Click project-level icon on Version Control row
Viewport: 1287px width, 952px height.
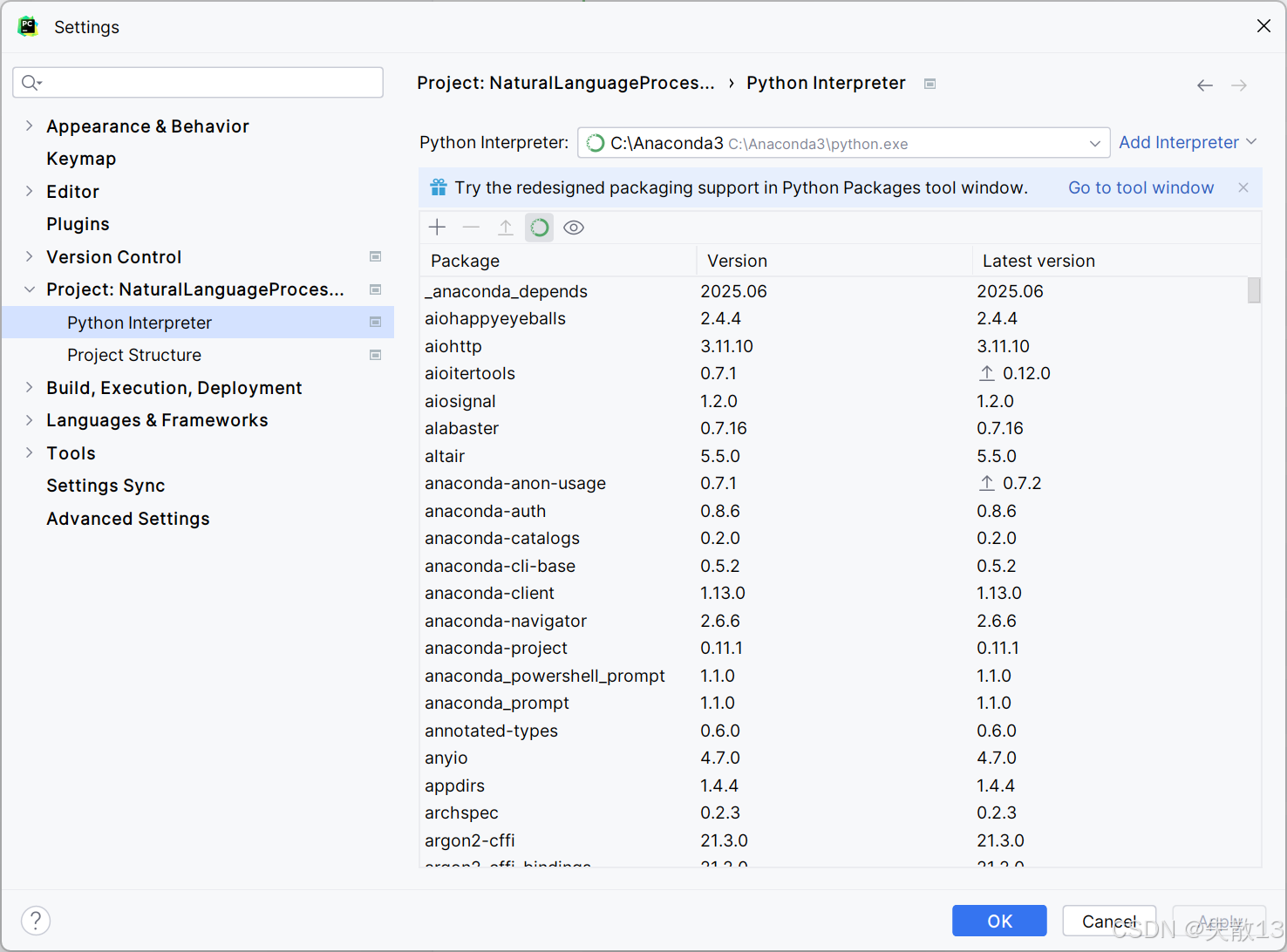(376, 256)
